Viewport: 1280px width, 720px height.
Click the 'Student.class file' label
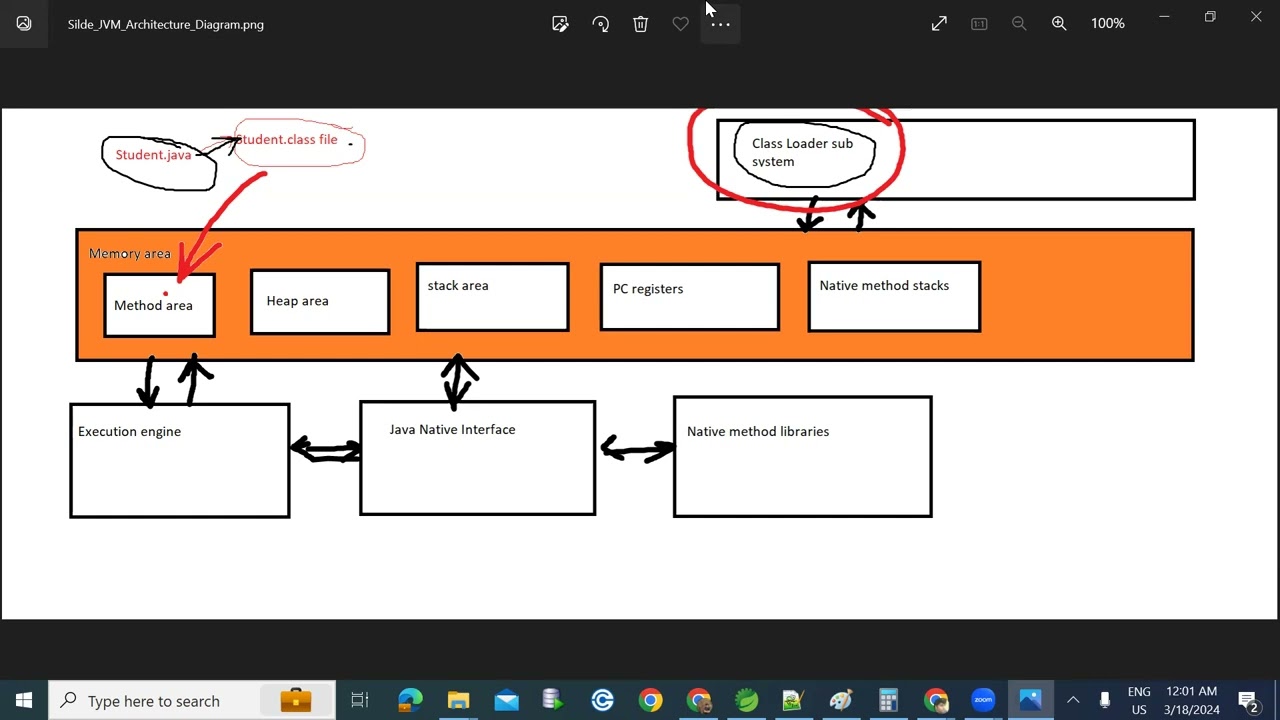pos(288,140)
